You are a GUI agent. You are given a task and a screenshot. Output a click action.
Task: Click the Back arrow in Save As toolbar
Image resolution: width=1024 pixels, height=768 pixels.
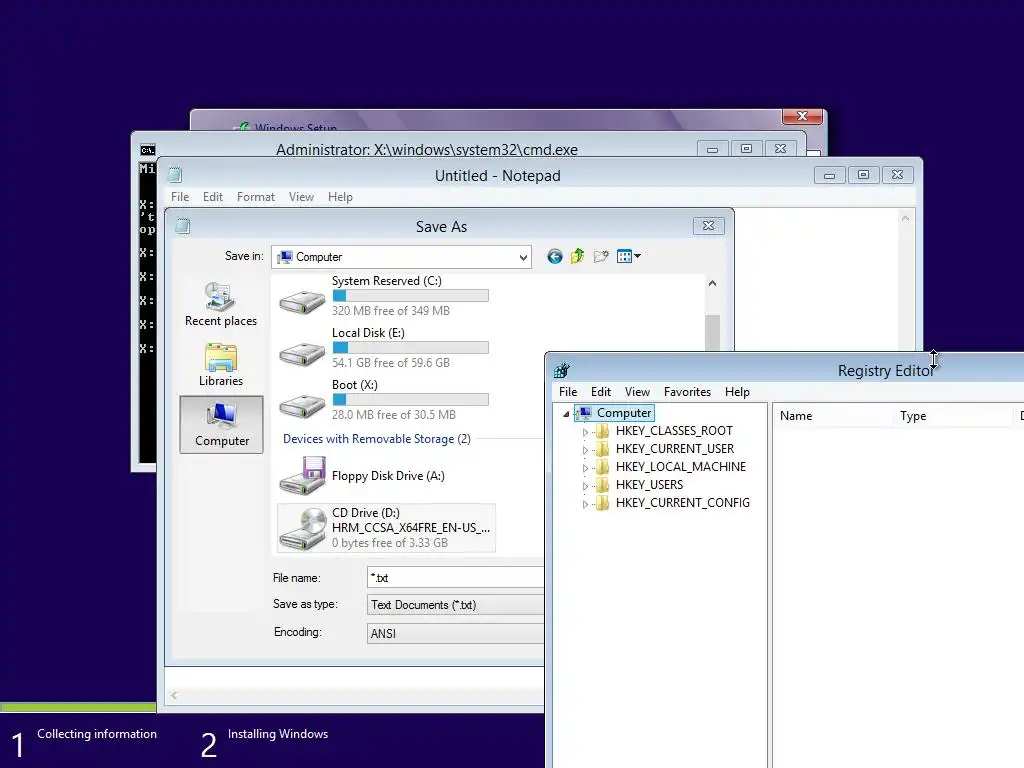tap(554, 257)
